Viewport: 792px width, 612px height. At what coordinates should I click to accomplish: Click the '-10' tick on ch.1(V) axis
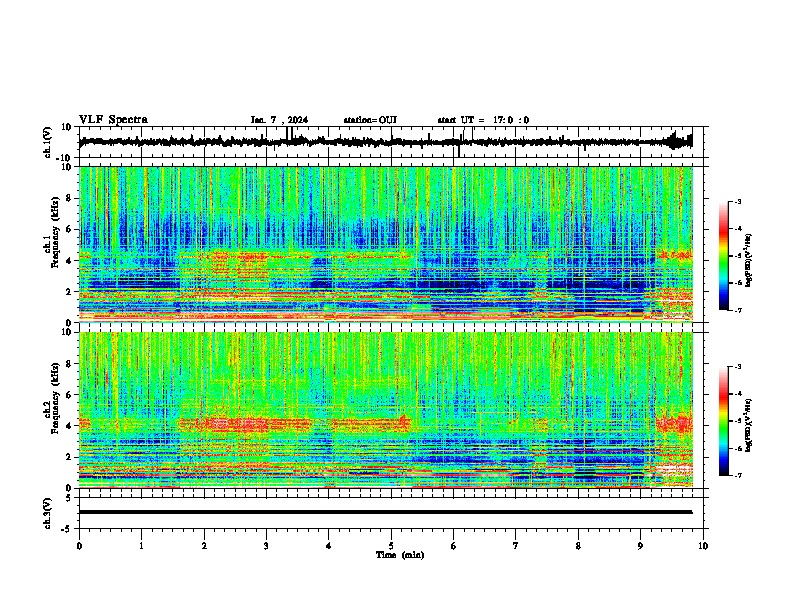(x=65, y=158)
